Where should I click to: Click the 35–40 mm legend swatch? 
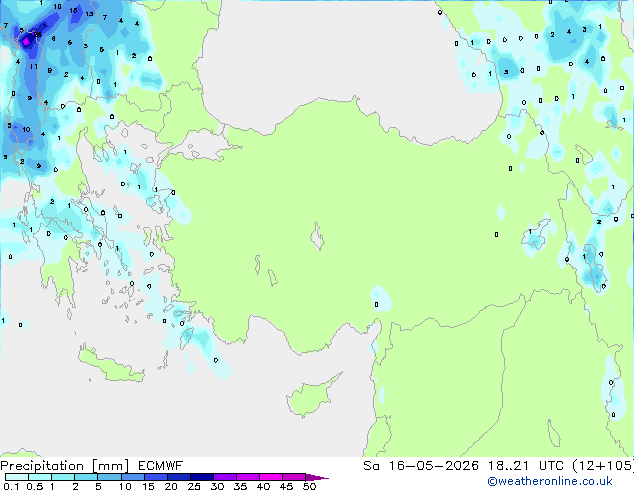click(248, 477)
